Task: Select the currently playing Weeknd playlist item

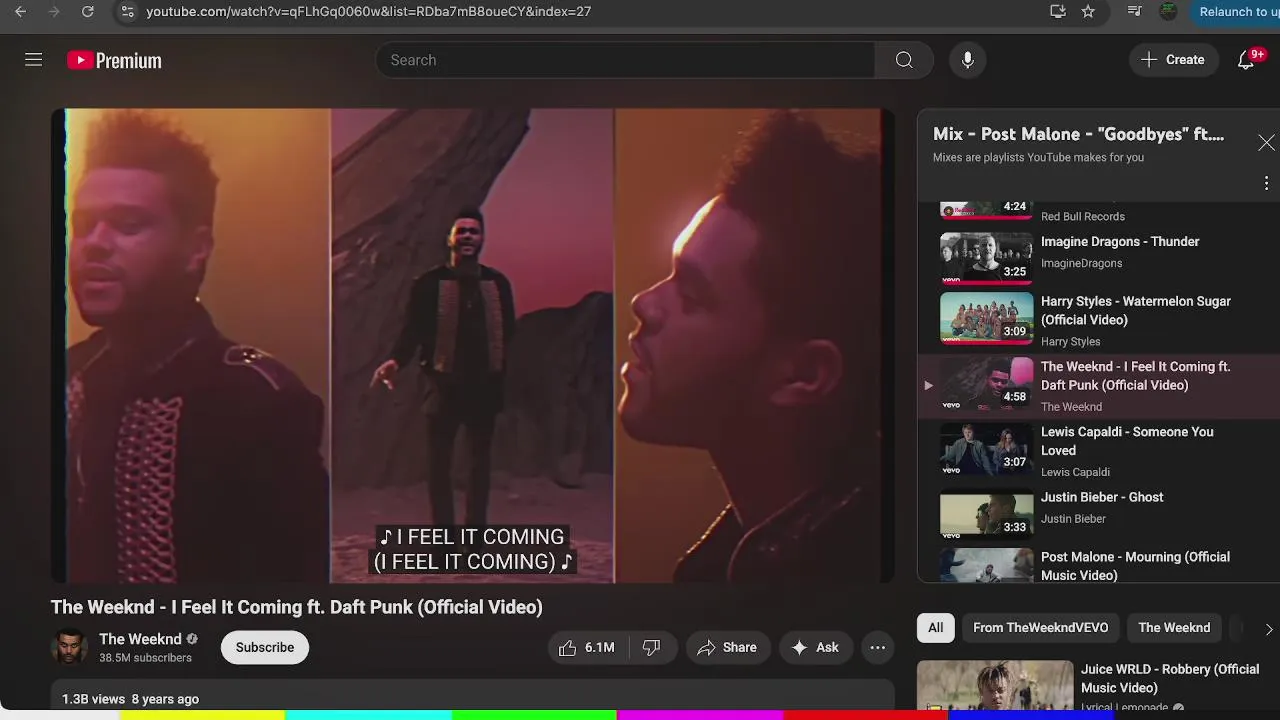Action: [1098, 385]
